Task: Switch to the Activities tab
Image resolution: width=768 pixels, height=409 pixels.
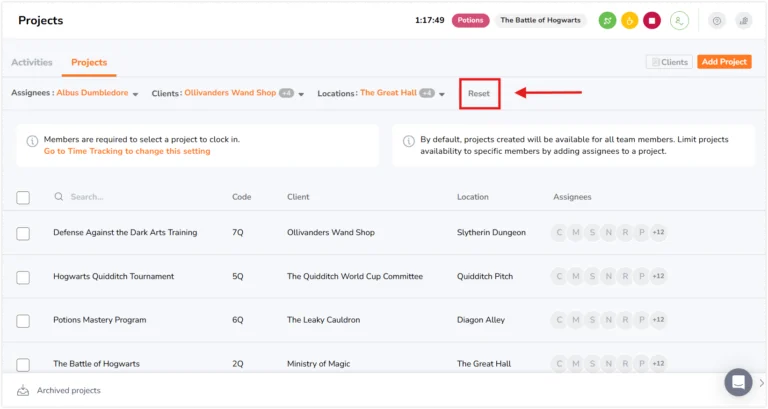Action: tap(32, 62)
